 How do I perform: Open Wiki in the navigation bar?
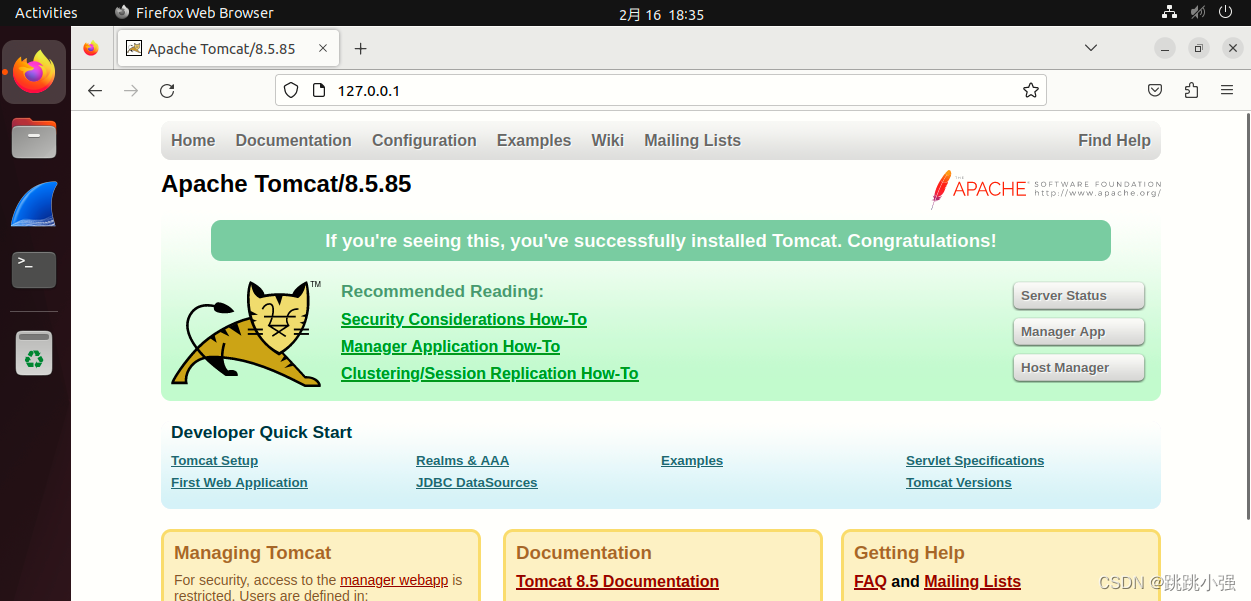pyautogui.click(x=608, y=140)
